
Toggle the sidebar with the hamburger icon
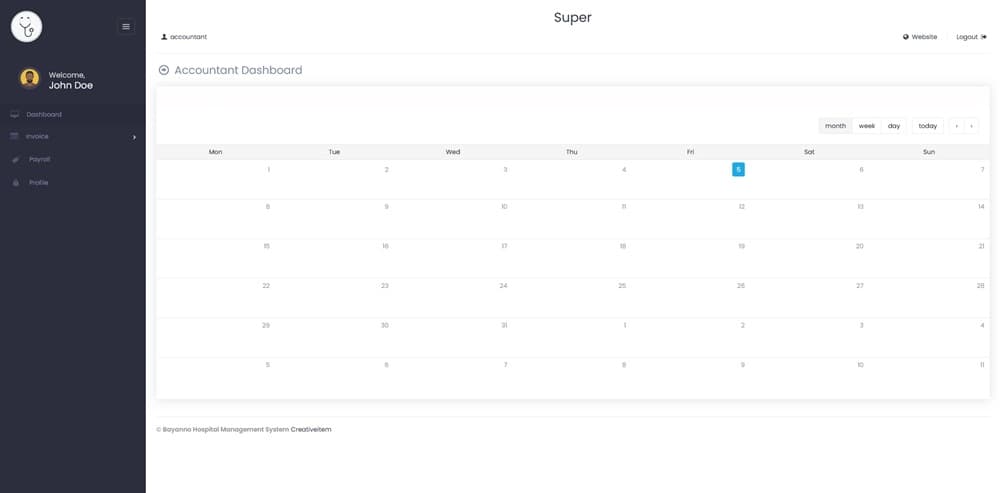click(126, 26)
